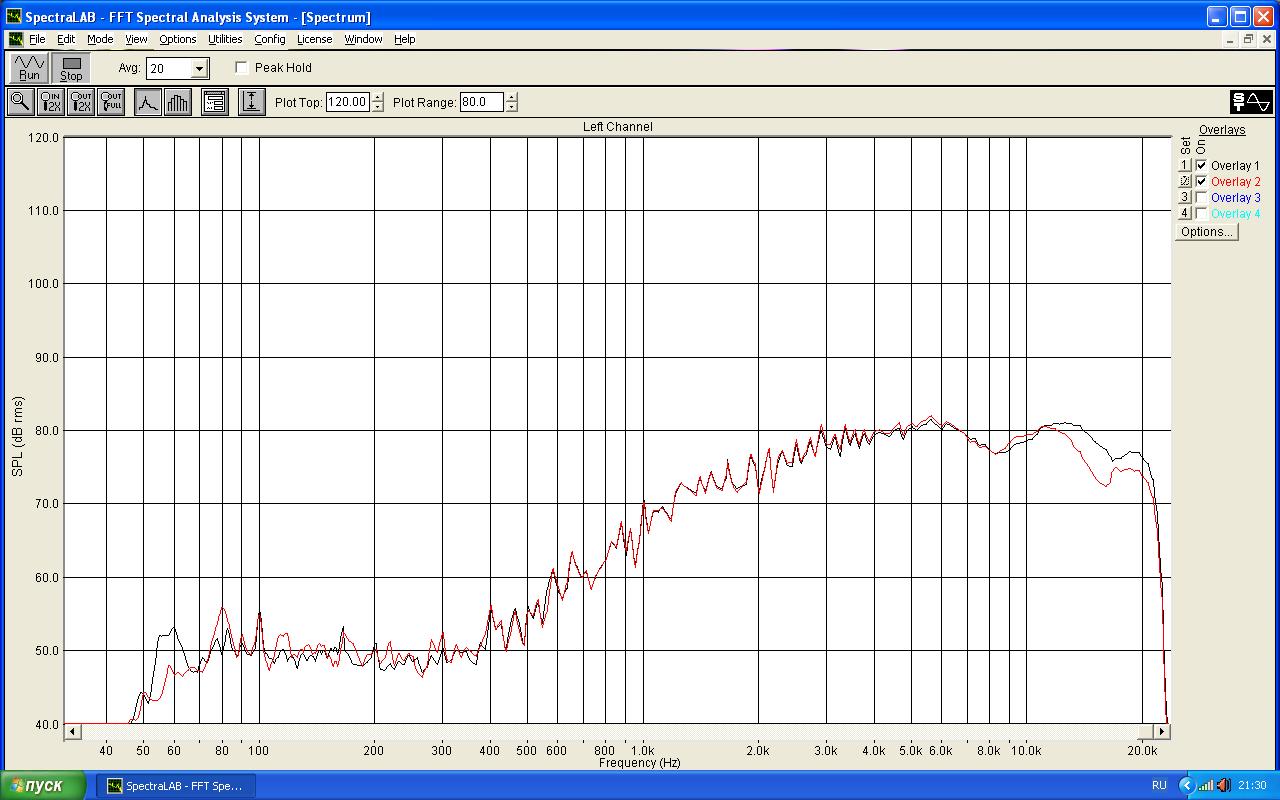Screen dimensions: 1280x800
Task: Expand the Avg averaging dropdown
Action: pos(199,69)
